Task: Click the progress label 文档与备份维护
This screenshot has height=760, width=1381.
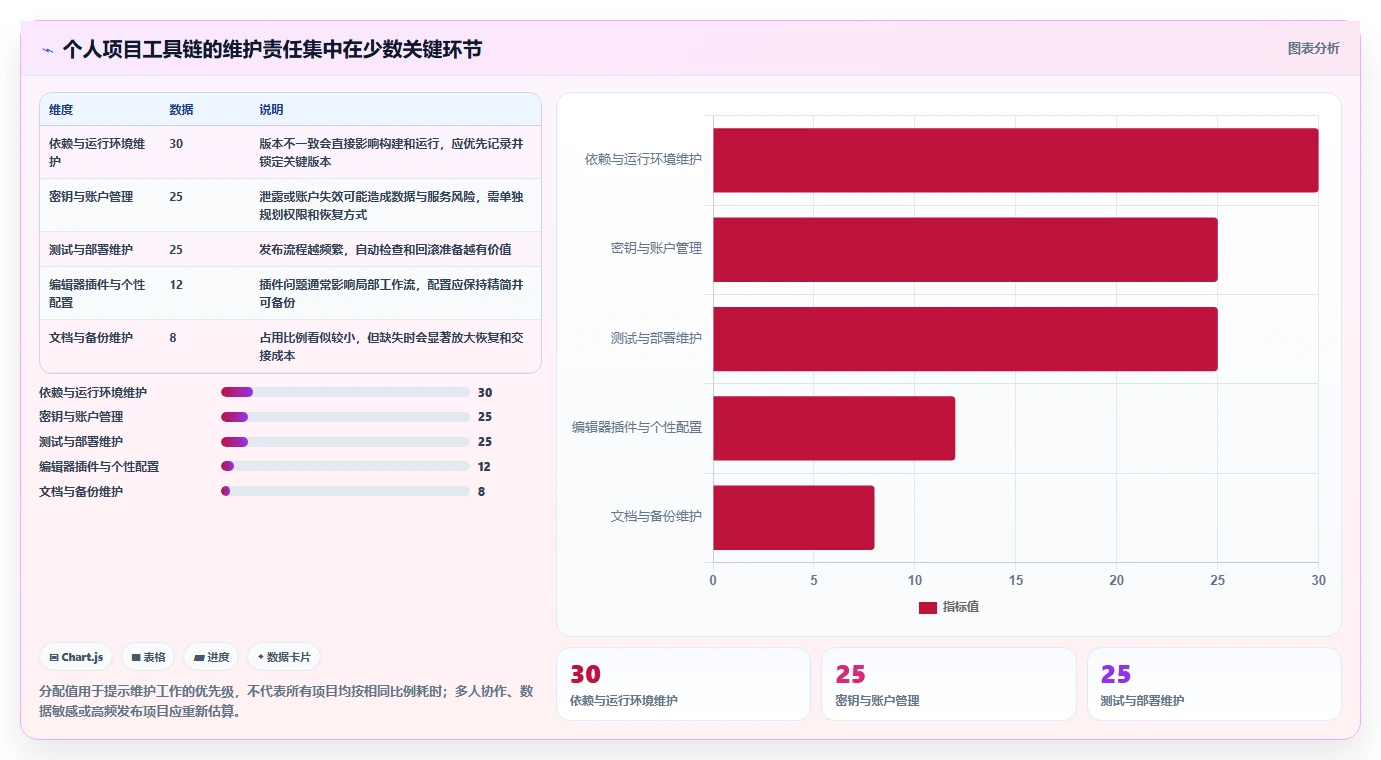Action: [x=81, y=492]
